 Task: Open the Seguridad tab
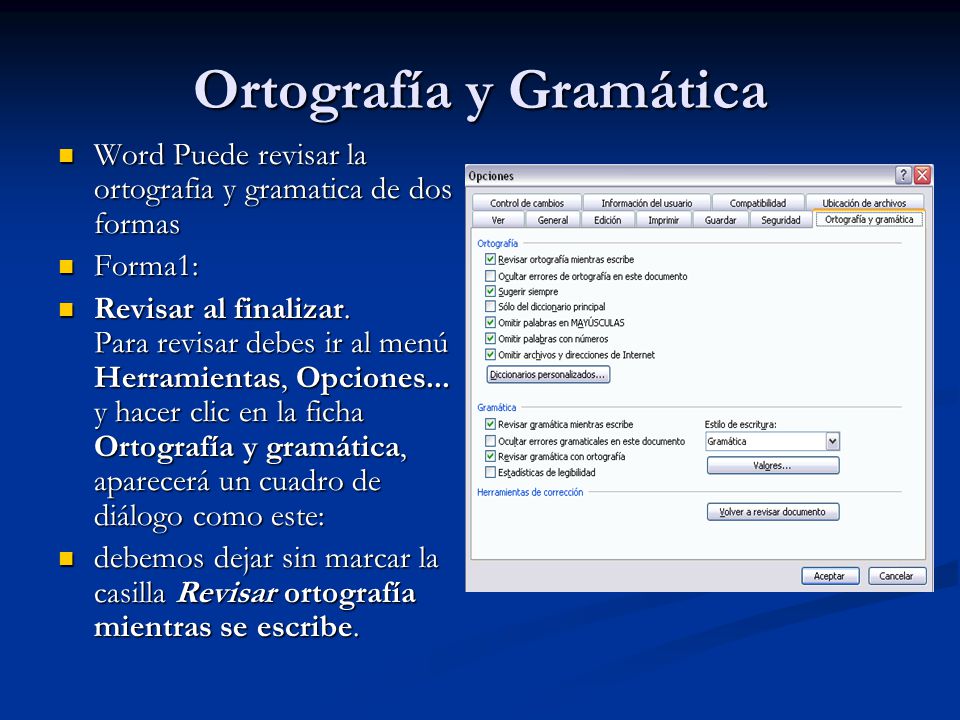[781, 220]
